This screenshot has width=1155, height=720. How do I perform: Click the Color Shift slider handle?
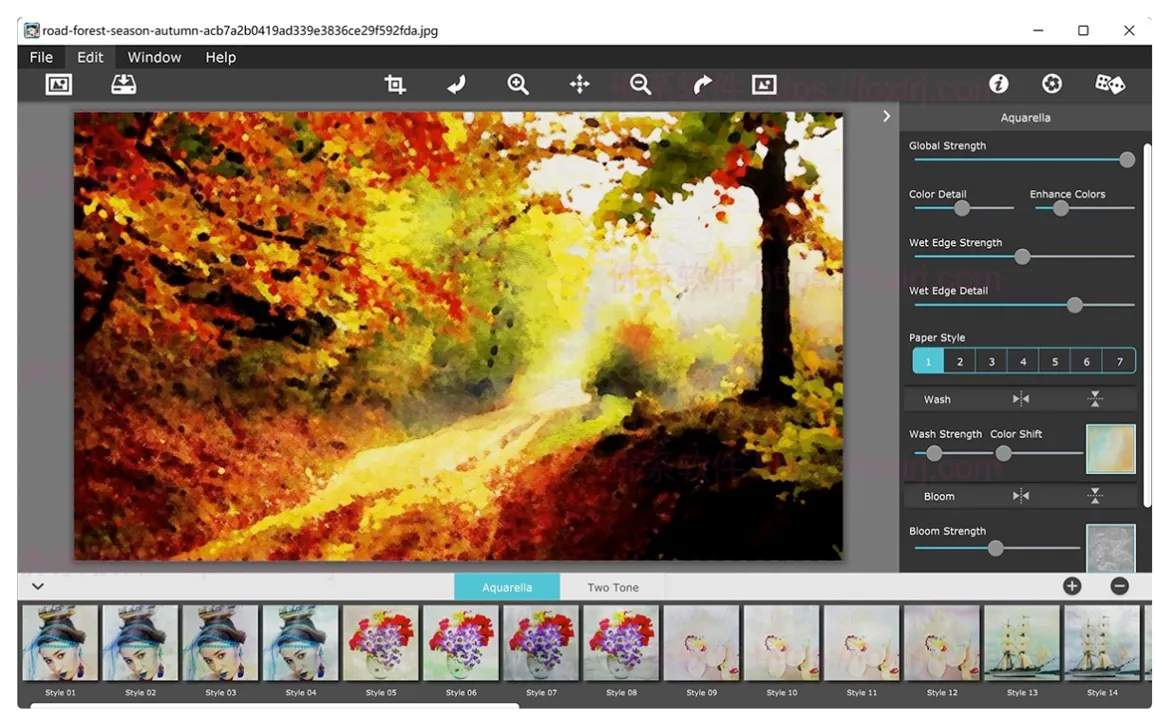pos(1003,454)
